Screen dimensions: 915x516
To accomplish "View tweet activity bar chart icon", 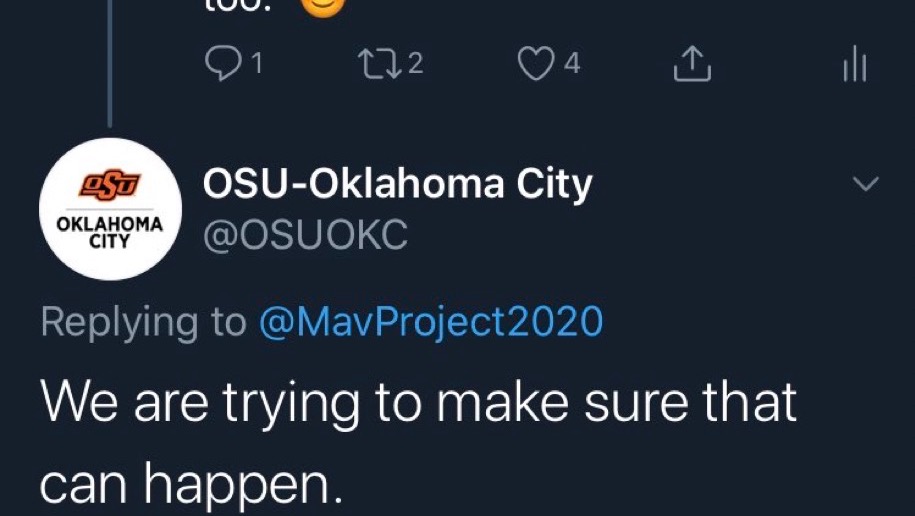I will point(855,66).
